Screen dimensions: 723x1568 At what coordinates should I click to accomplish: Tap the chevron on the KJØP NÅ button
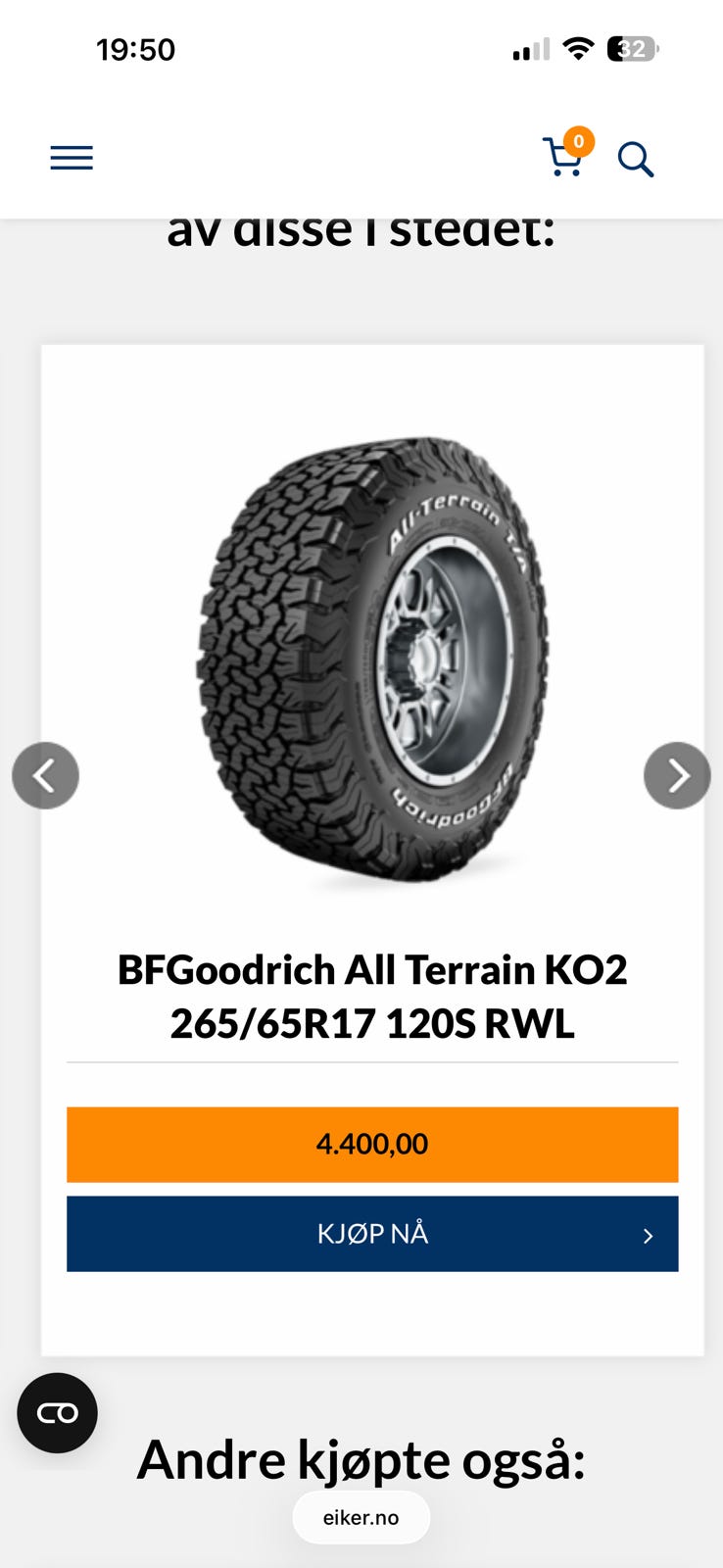(x=648, y=1236)
